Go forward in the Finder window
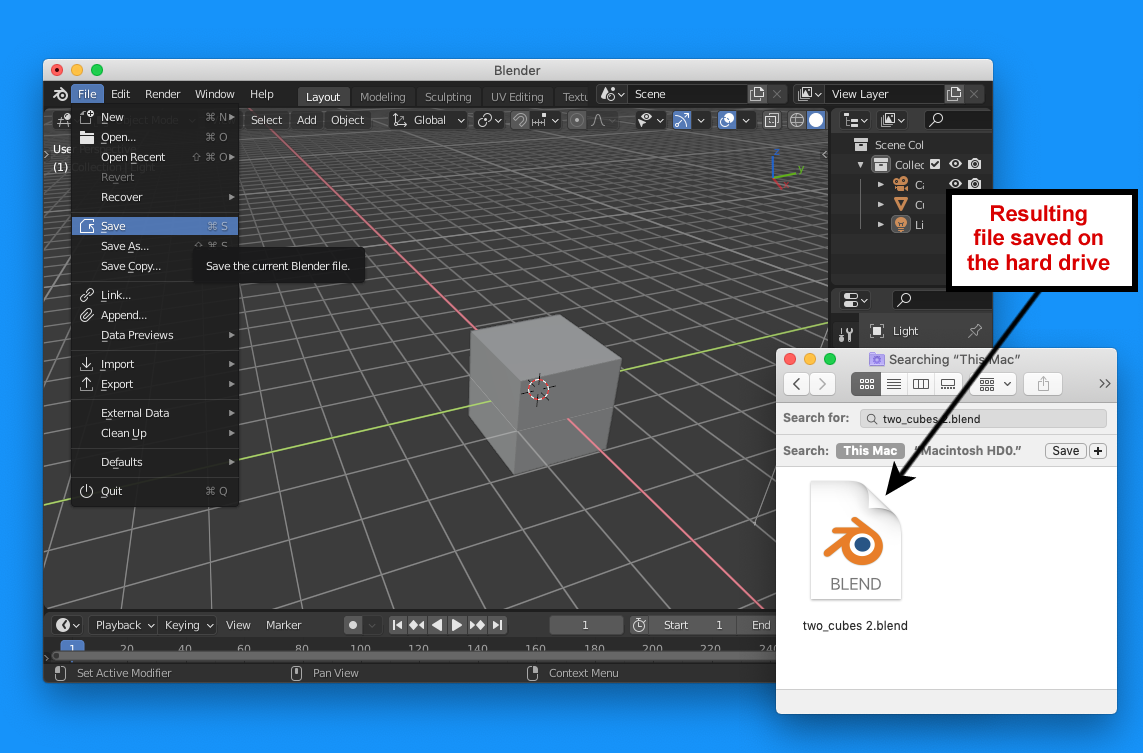Screen dimensions: 1143x753 tap(822, 383)
